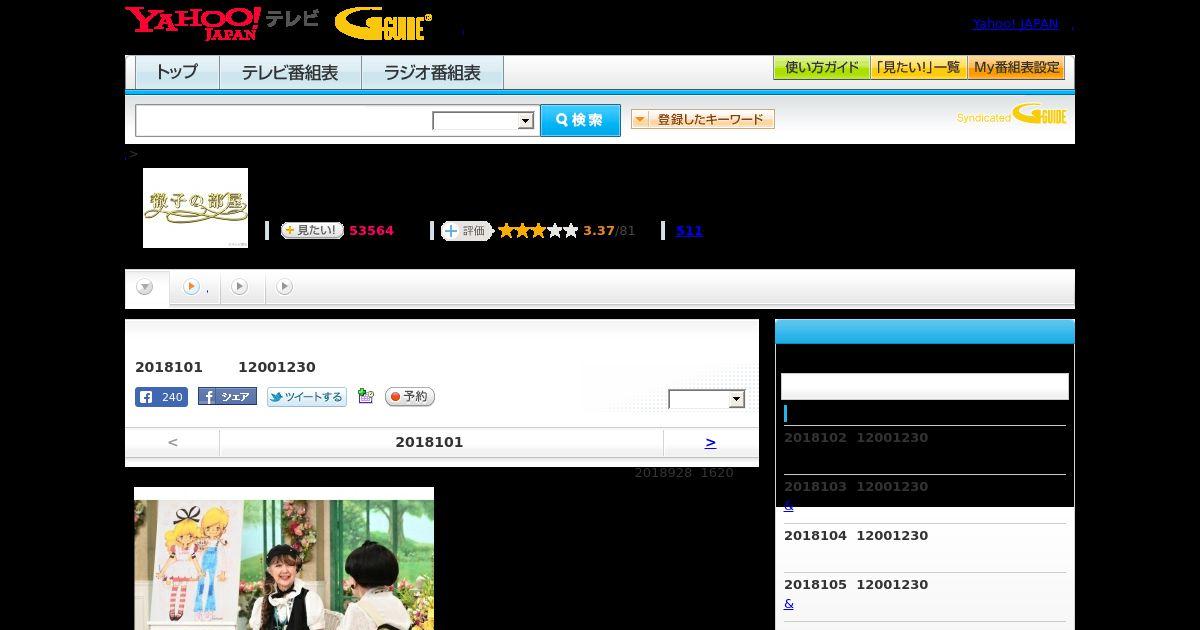Open the Yahoo! JAPAN link at top right
The height and width of the screenshot is (630, 1200).
1015,24
